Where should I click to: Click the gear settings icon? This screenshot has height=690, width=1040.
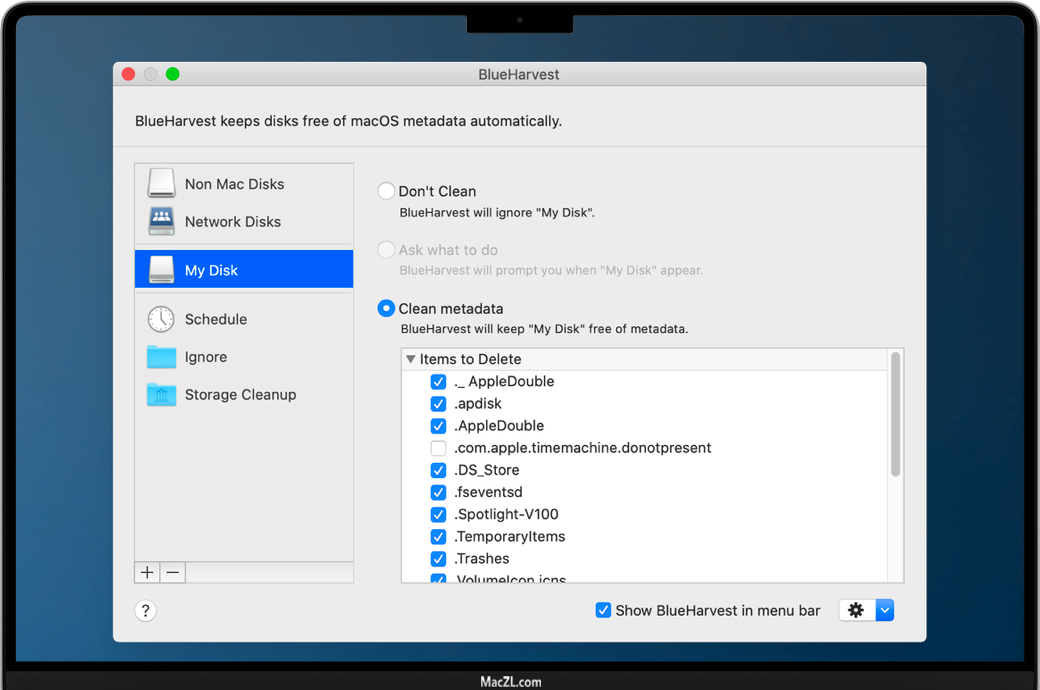[856, 610]
